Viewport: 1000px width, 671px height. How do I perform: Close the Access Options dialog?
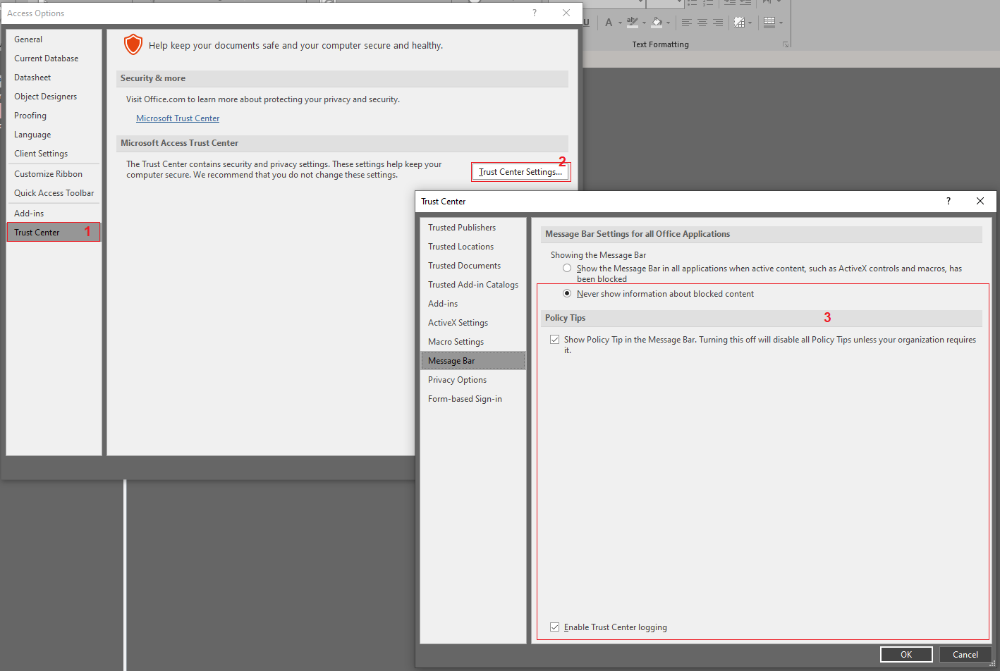point(566,13)
